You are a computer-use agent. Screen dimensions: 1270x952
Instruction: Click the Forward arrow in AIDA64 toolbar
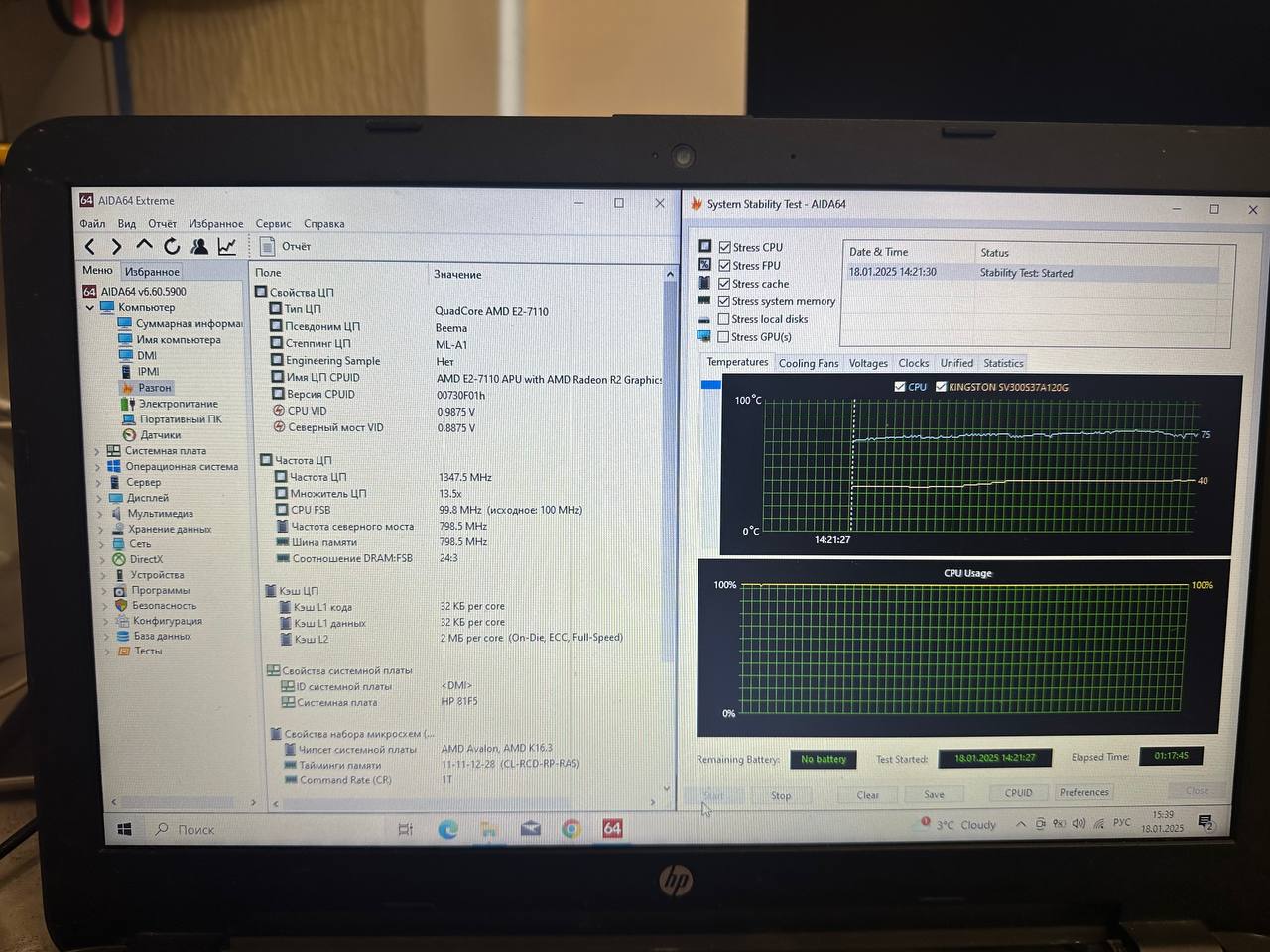coord(117,246)
